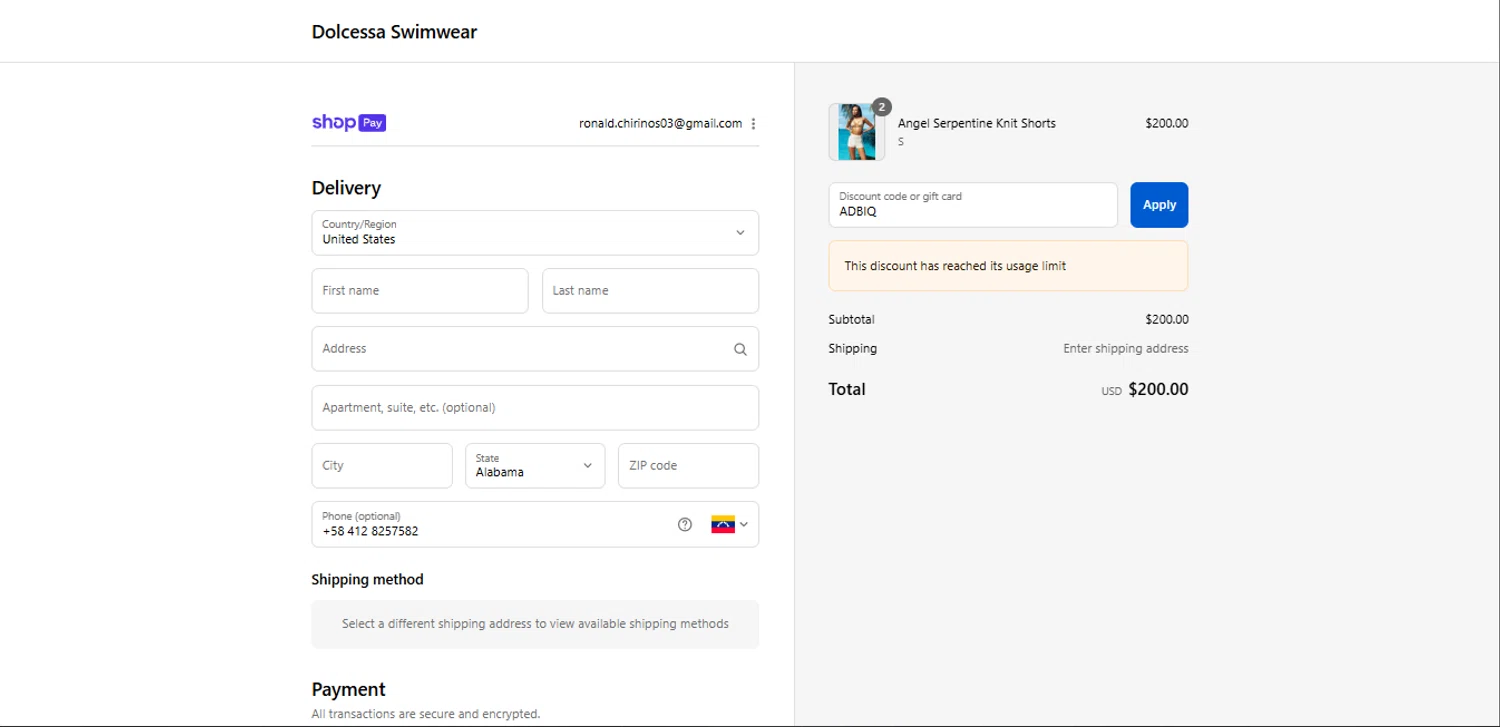Viewport: 1500px width, 727px height.
Task: Click the Apartment, suite, etc. field
Action: [x=535, y=408]
